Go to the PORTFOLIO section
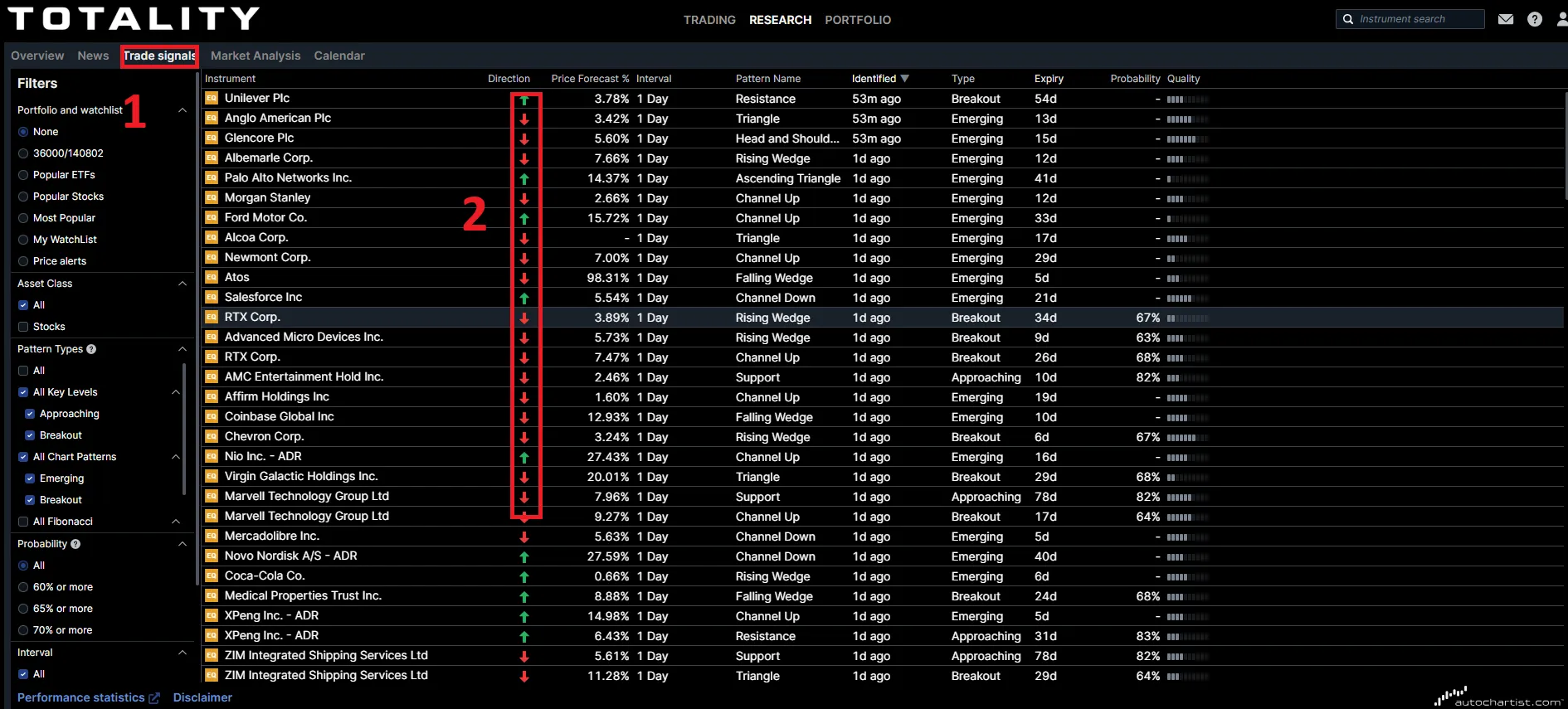This screenshot has width=1568, height=709. [858, 20]
